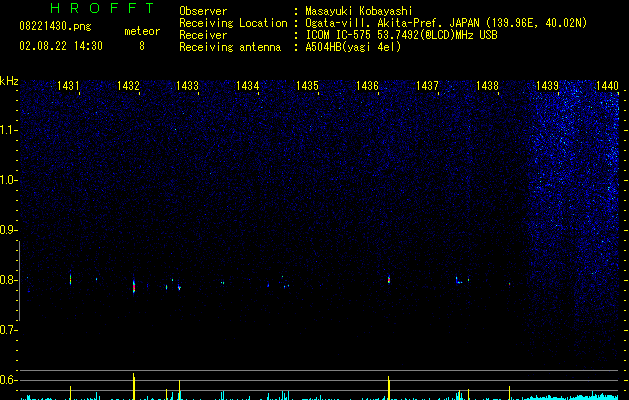This screenshot has width=629, height=400.
Task: Click the meteor echo just before 1431 tick
Action: coord(71,280)
